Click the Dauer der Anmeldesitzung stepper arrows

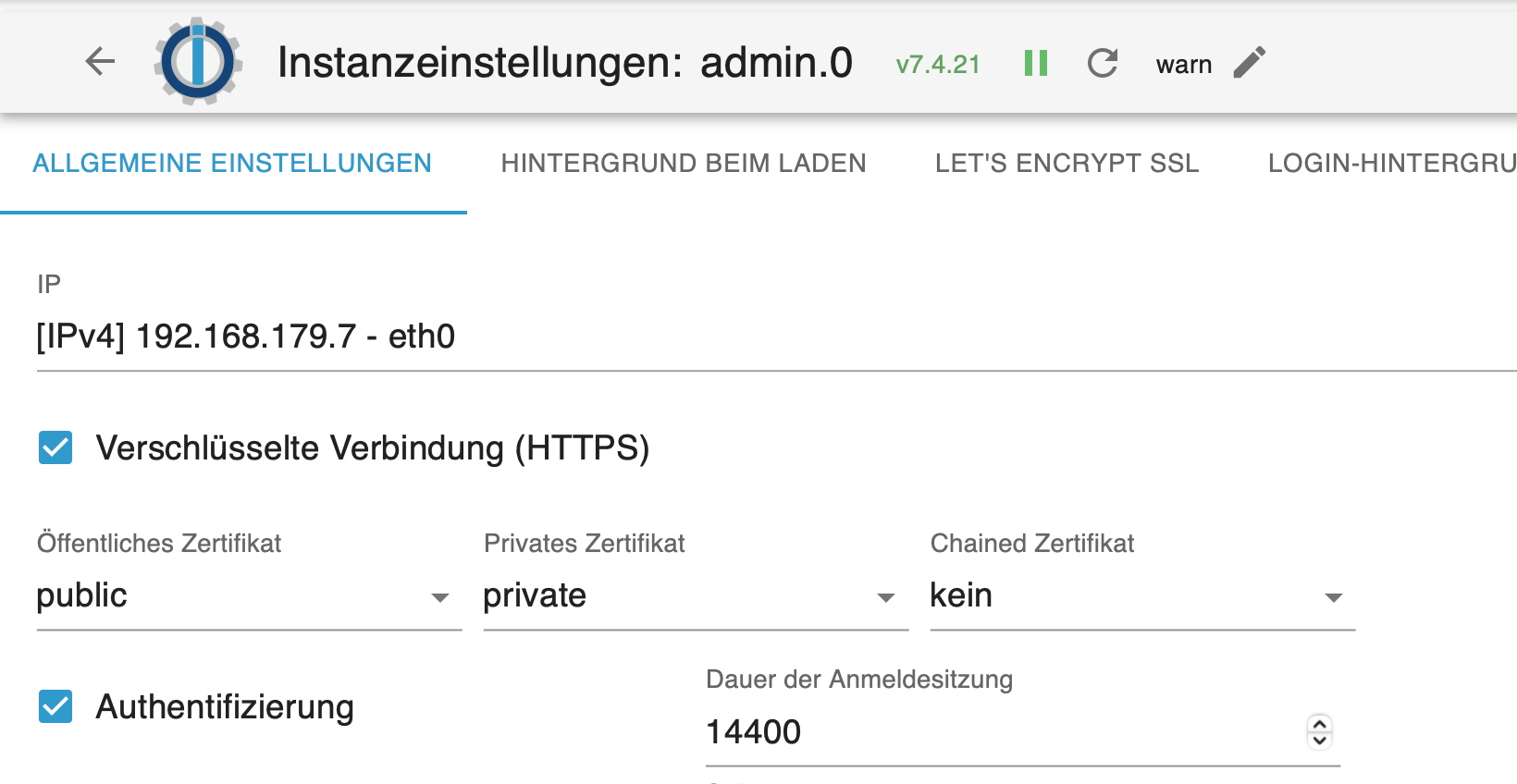point(1320,731)
